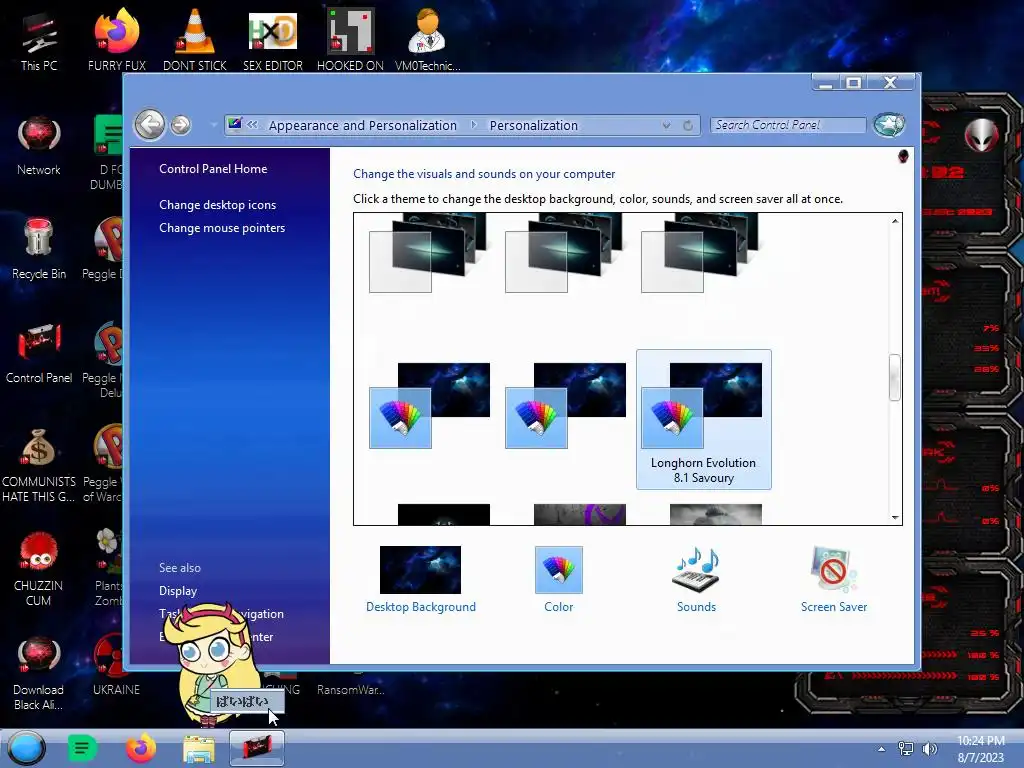The width and height of the screenshot is (1024, 768).
Task: Click the Search Control Panel box
Action: 788,125
